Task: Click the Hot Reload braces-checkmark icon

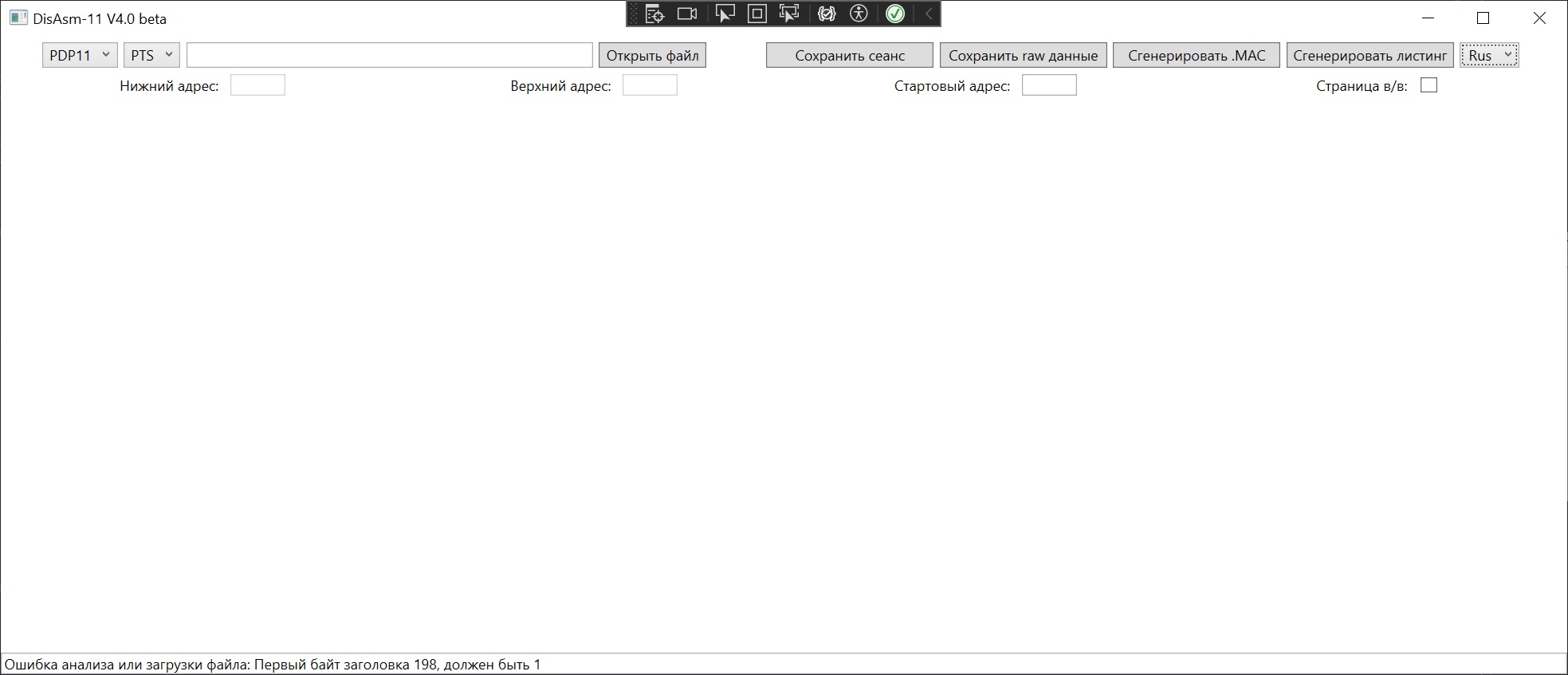Action: pos(827,14)
